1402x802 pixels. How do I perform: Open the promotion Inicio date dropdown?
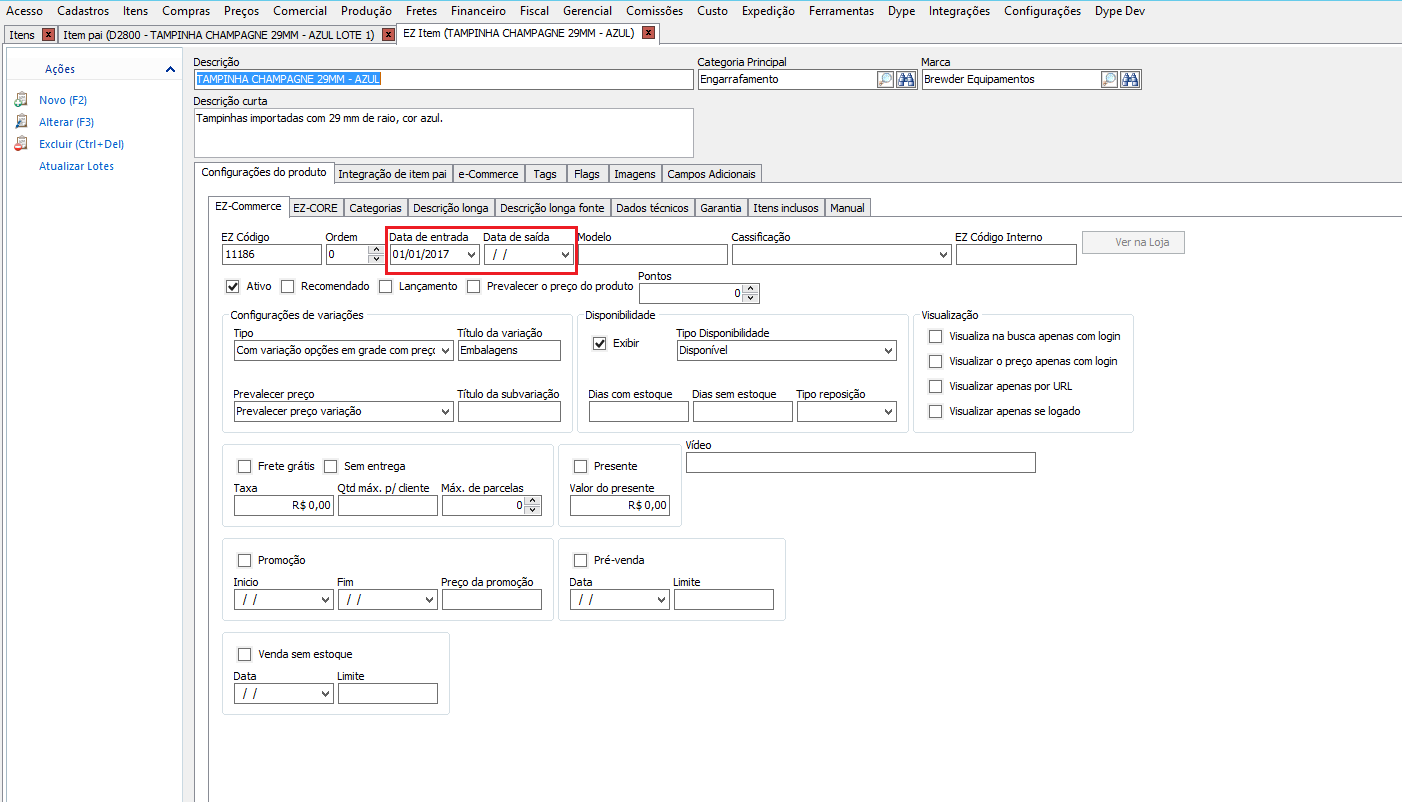pyautogui.click(x=326, y=600)
